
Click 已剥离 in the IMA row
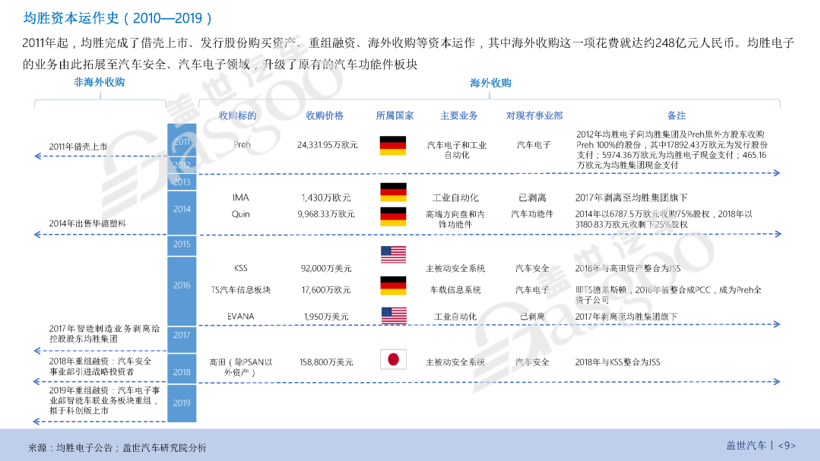[532, 198]
